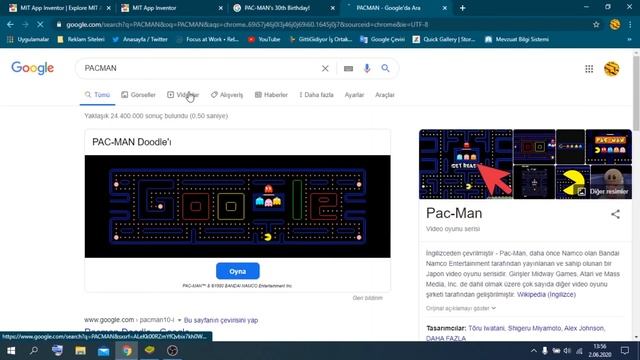Viewport: 640px width, 360px height.
Task: Click the 'Alex Johnson' link
Action: point(584,328)
